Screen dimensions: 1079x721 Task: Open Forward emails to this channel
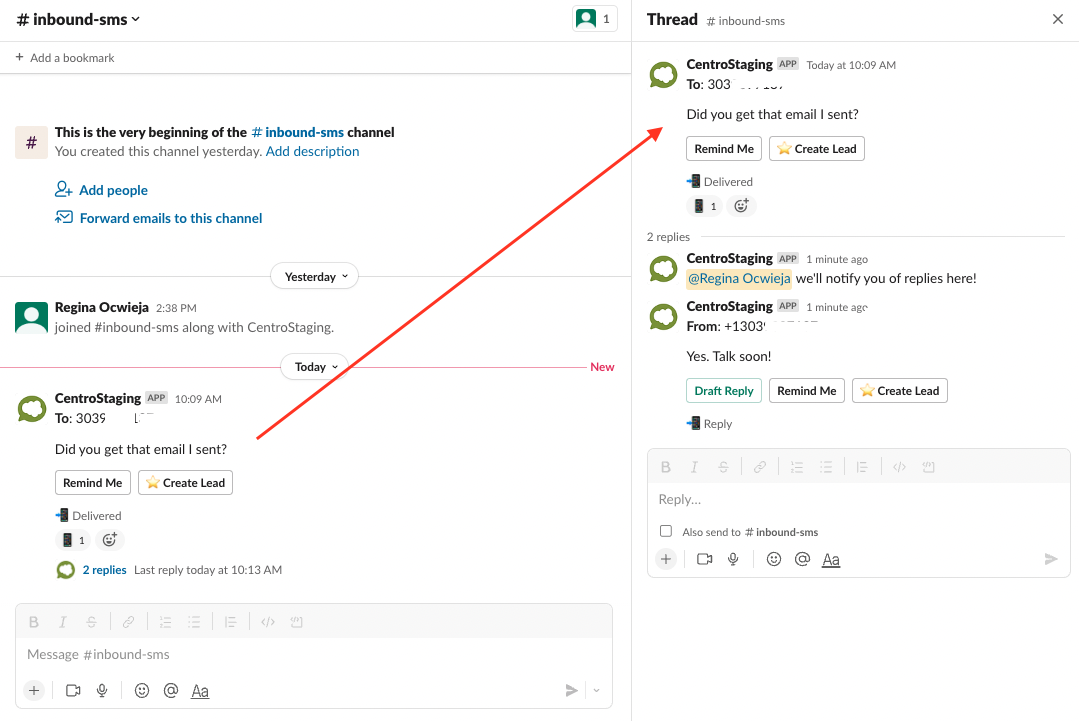click(x=158, y=218)
